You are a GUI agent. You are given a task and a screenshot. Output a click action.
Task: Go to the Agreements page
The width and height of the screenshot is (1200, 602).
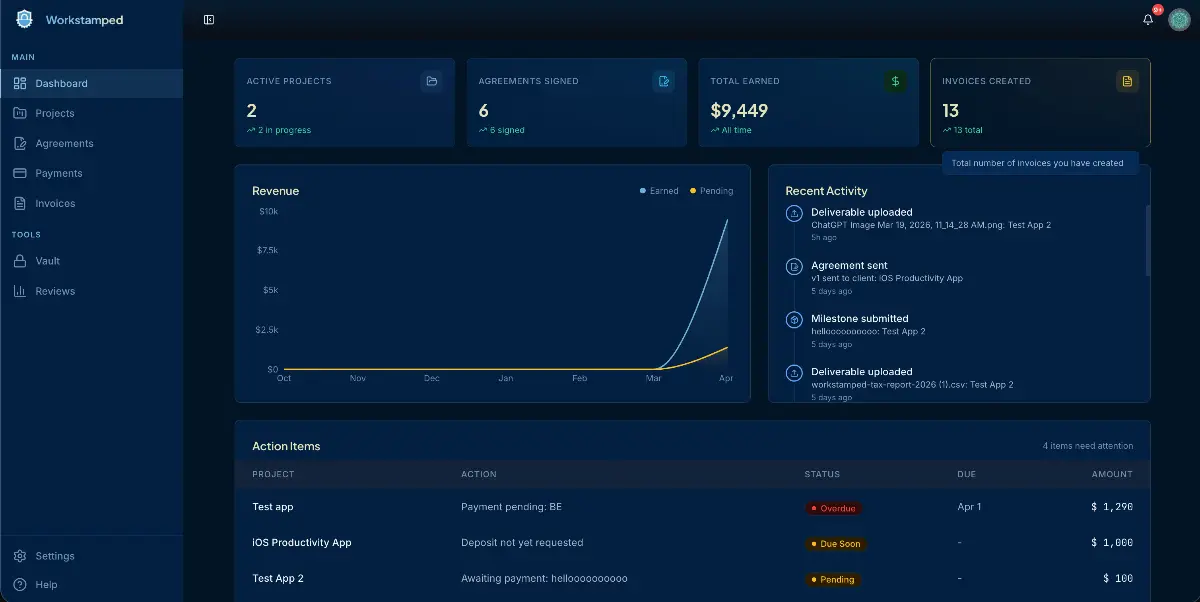point(64,143)
